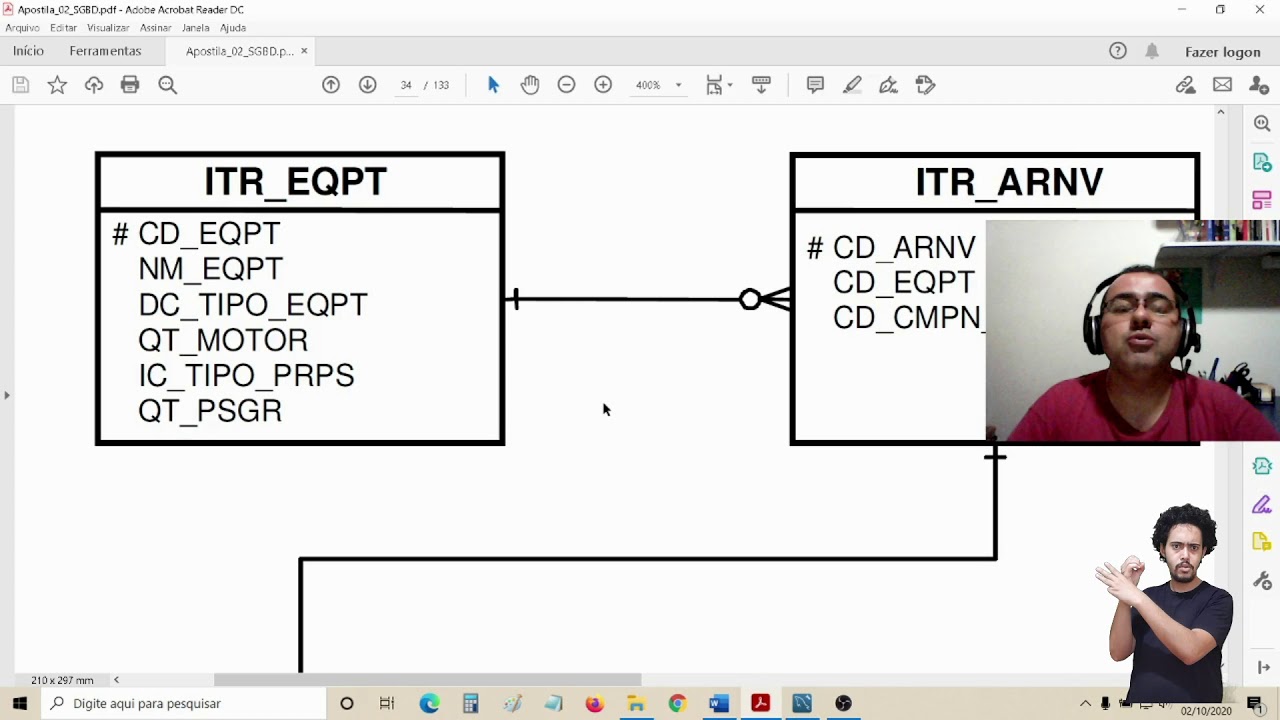Close the Apostila_02_SGBD.pdf tab
Viewport: 1280px width, 720px height.
pyautogui.click(x=304, y=51)
